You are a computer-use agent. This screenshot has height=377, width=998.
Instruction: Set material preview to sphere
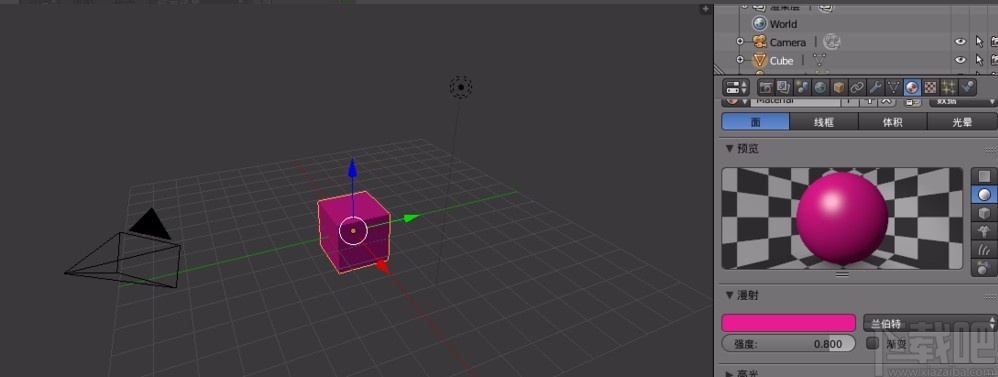(984, 194)
